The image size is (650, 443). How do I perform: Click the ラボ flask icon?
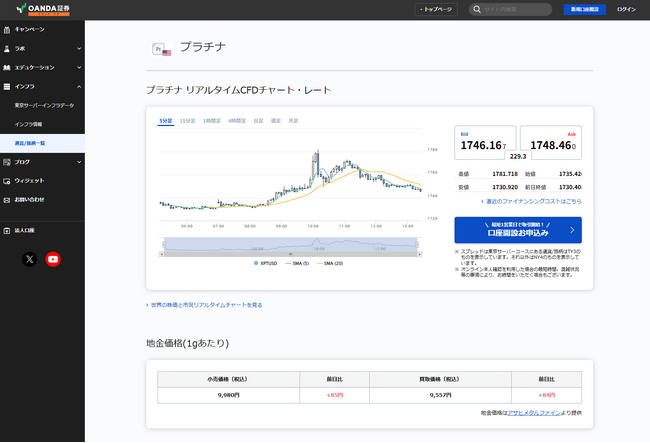7,48
